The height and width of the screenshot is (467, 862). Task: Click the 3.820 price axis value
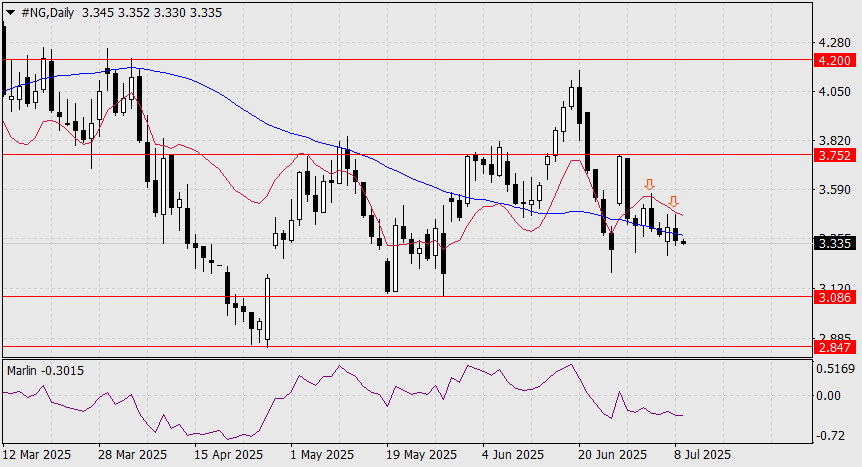click(835, 141)
